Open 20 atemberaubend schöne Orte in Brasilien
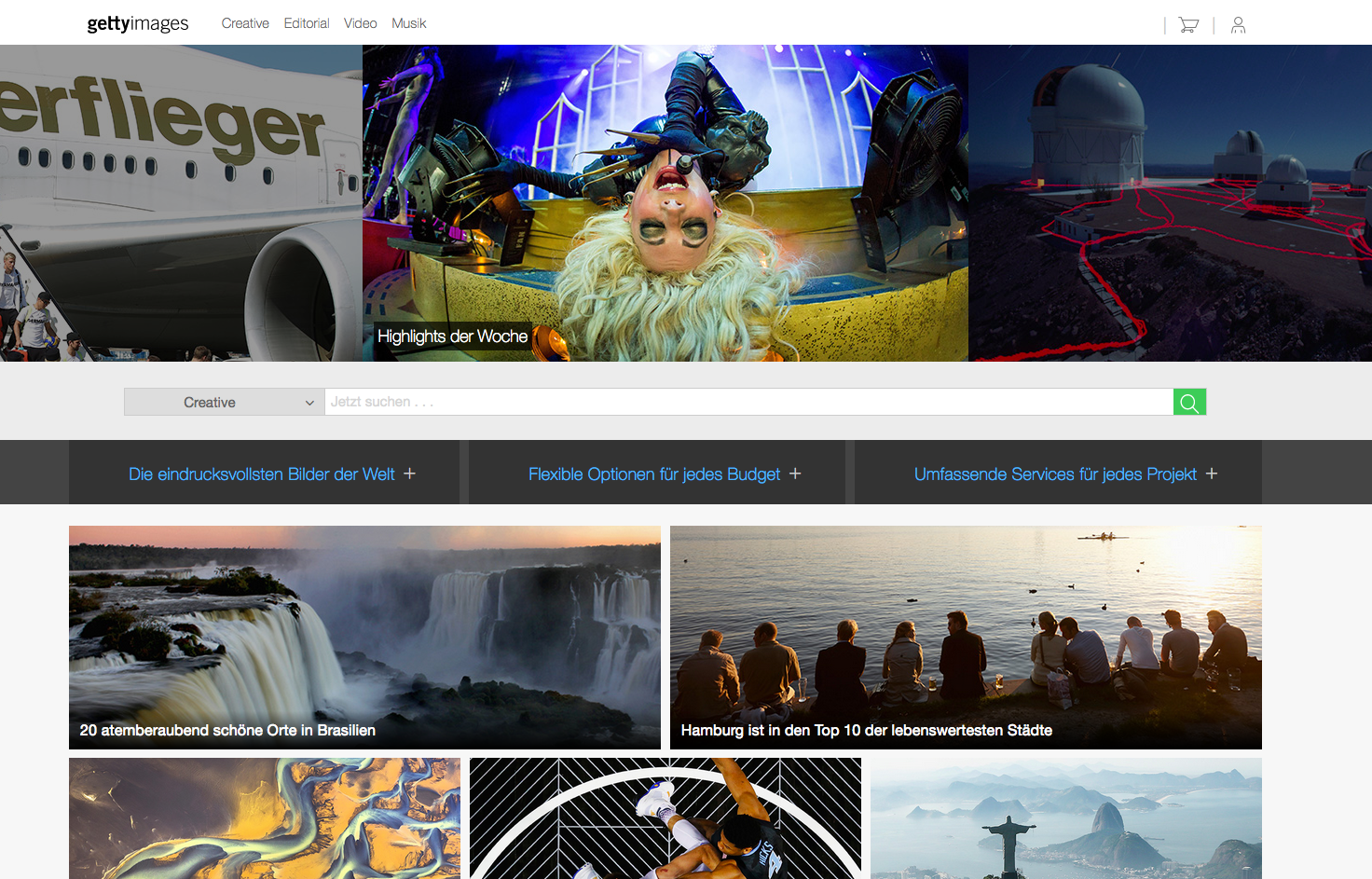The height and width of the screenshot is (879, 1372). [227, 730]
